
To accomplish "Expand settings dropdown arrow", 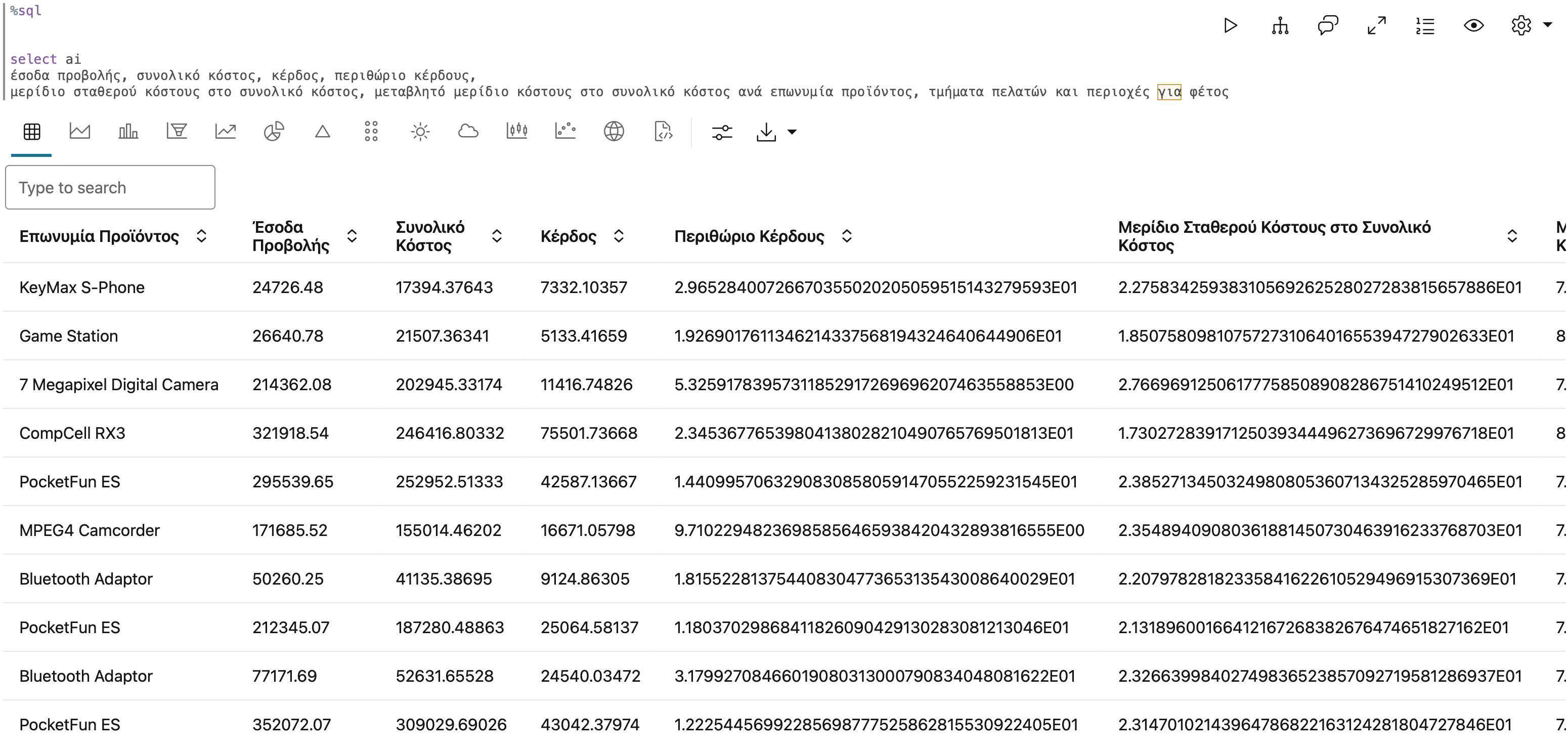I will tap(1548, 26).
